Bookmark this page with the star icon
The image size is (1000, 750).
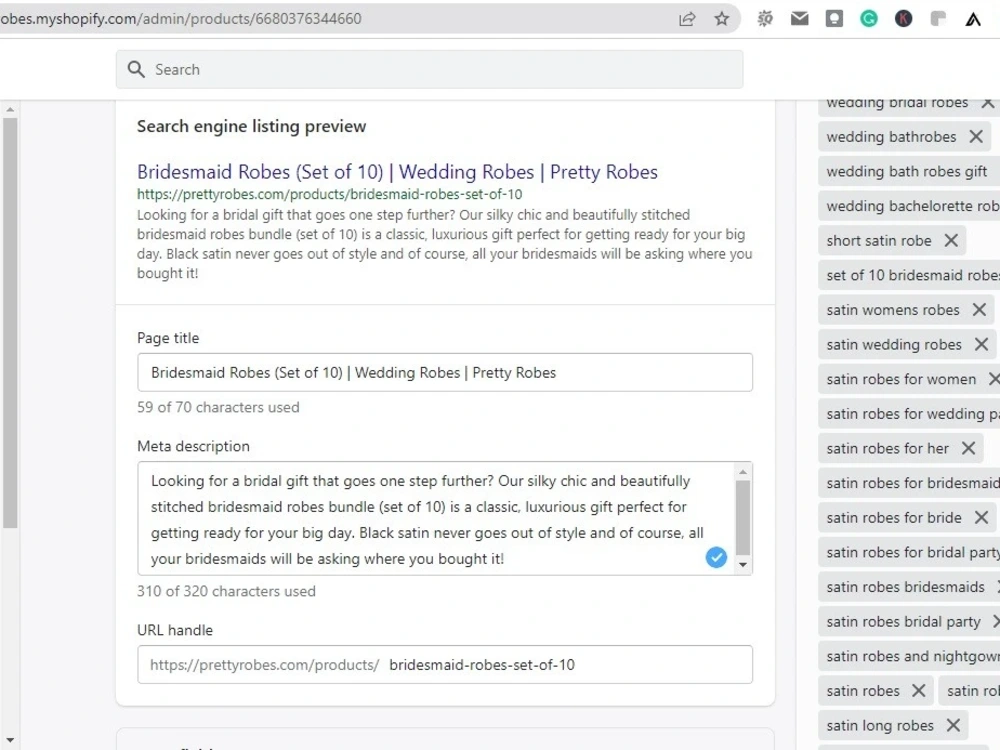point(721,19)
